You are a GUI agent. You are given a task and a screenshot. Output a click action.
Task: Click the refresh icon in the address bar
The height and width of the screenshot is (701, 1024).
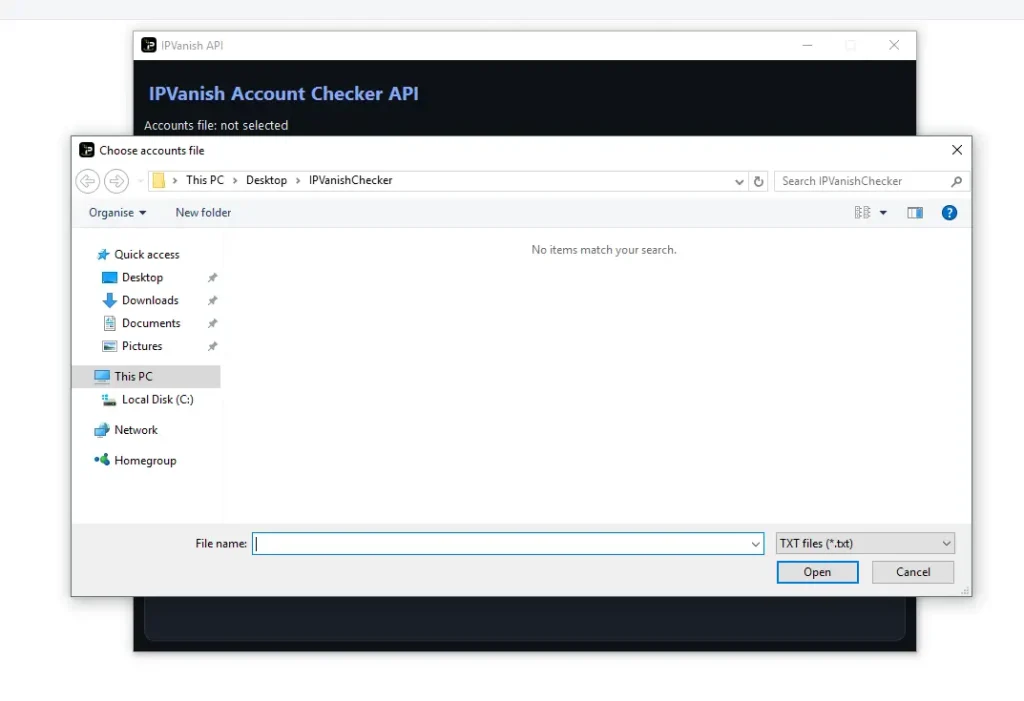click(758, 181)
